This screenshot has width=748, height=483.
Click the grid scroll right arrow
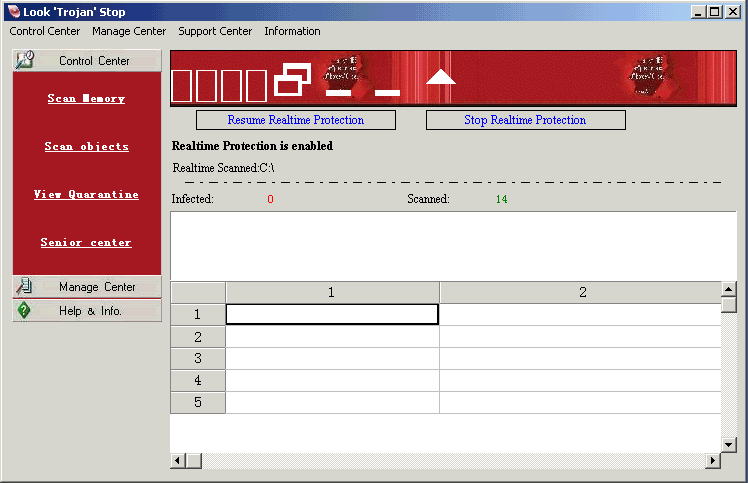click(713, 461)
